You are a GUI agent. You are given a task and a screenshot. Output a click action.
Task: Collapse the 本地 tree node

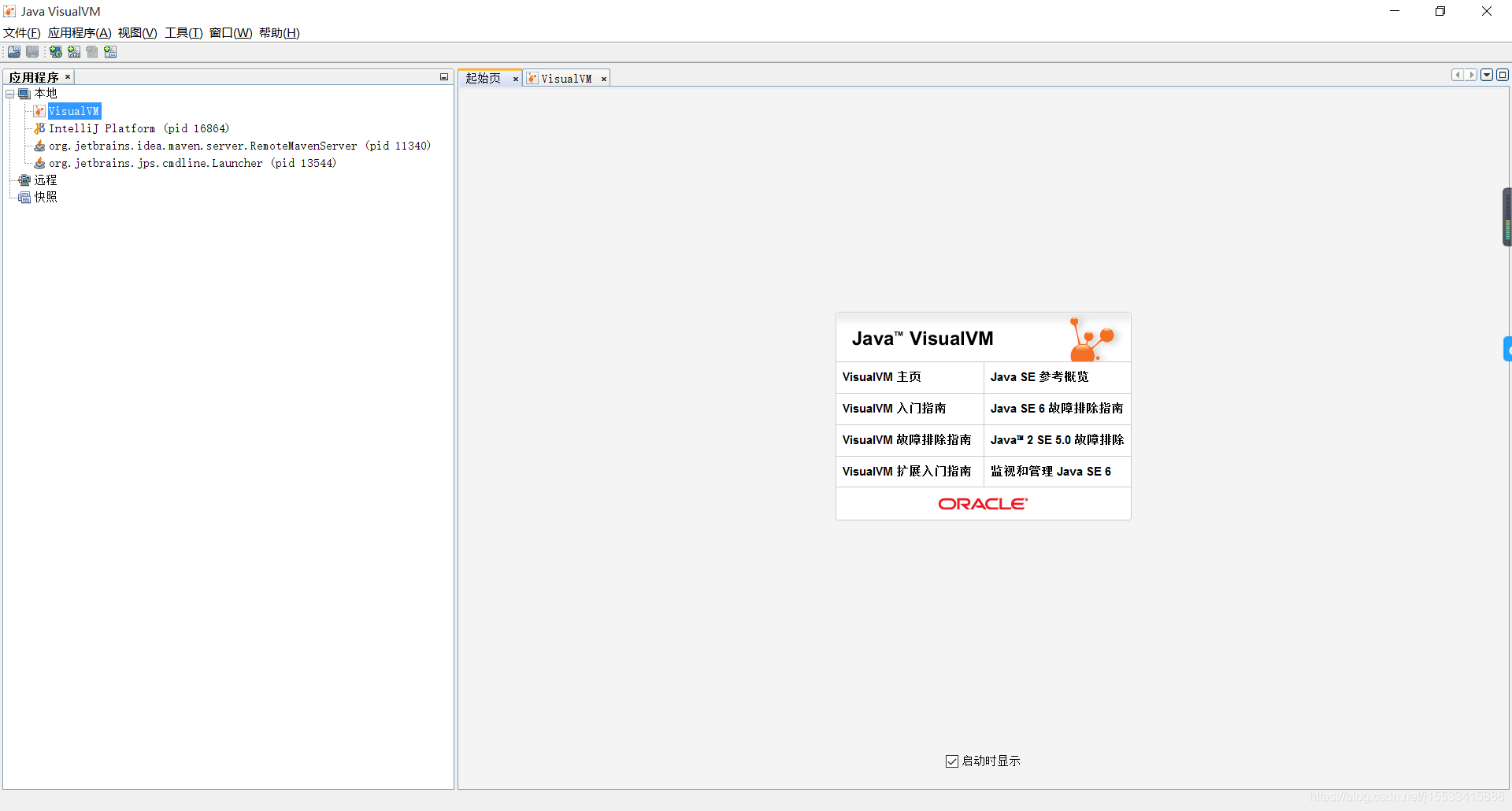tap(10, 94)
